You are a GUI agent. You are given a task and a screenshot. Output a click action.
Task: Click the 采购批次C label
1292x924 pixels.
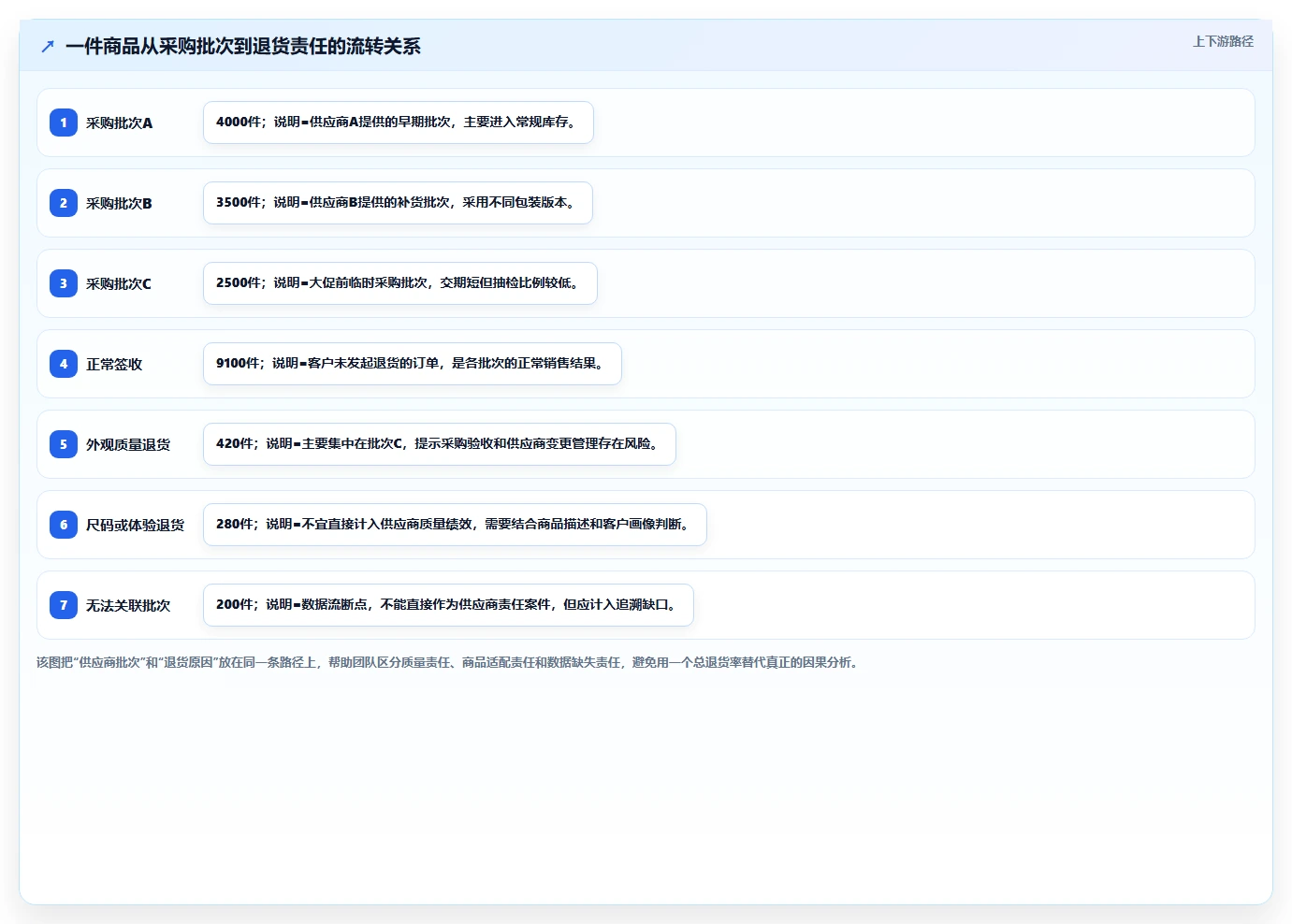tap(119, 283)
